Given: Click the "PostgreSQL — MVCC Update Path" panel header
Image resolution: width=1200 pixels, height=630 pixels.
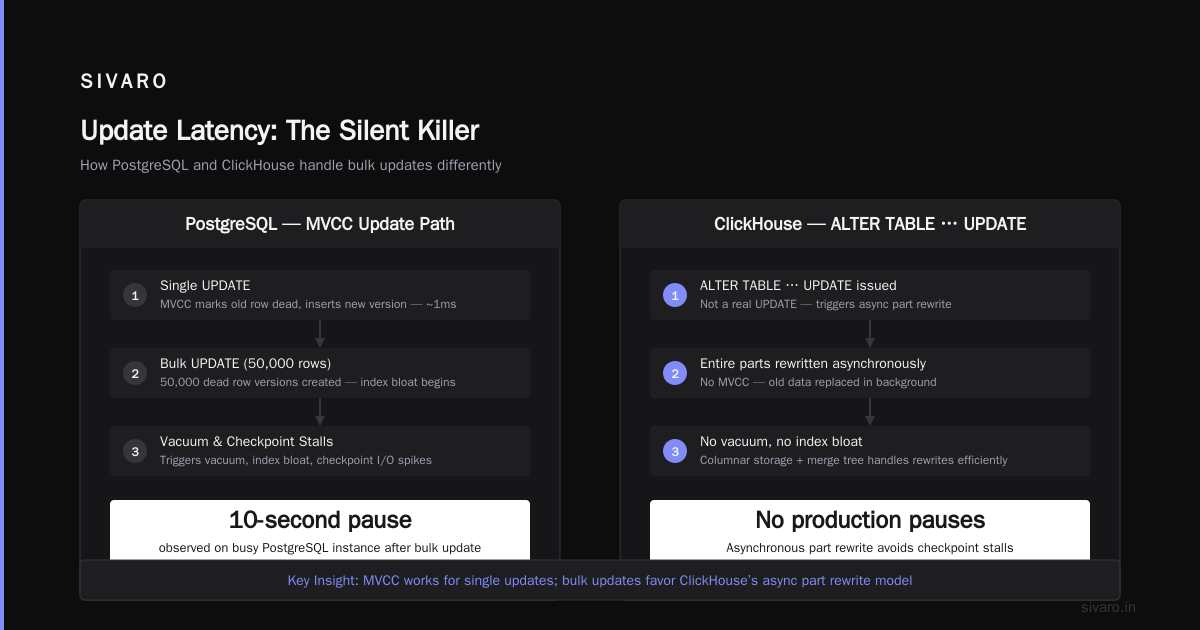Looking at the screenshot, I should point(320,224).
